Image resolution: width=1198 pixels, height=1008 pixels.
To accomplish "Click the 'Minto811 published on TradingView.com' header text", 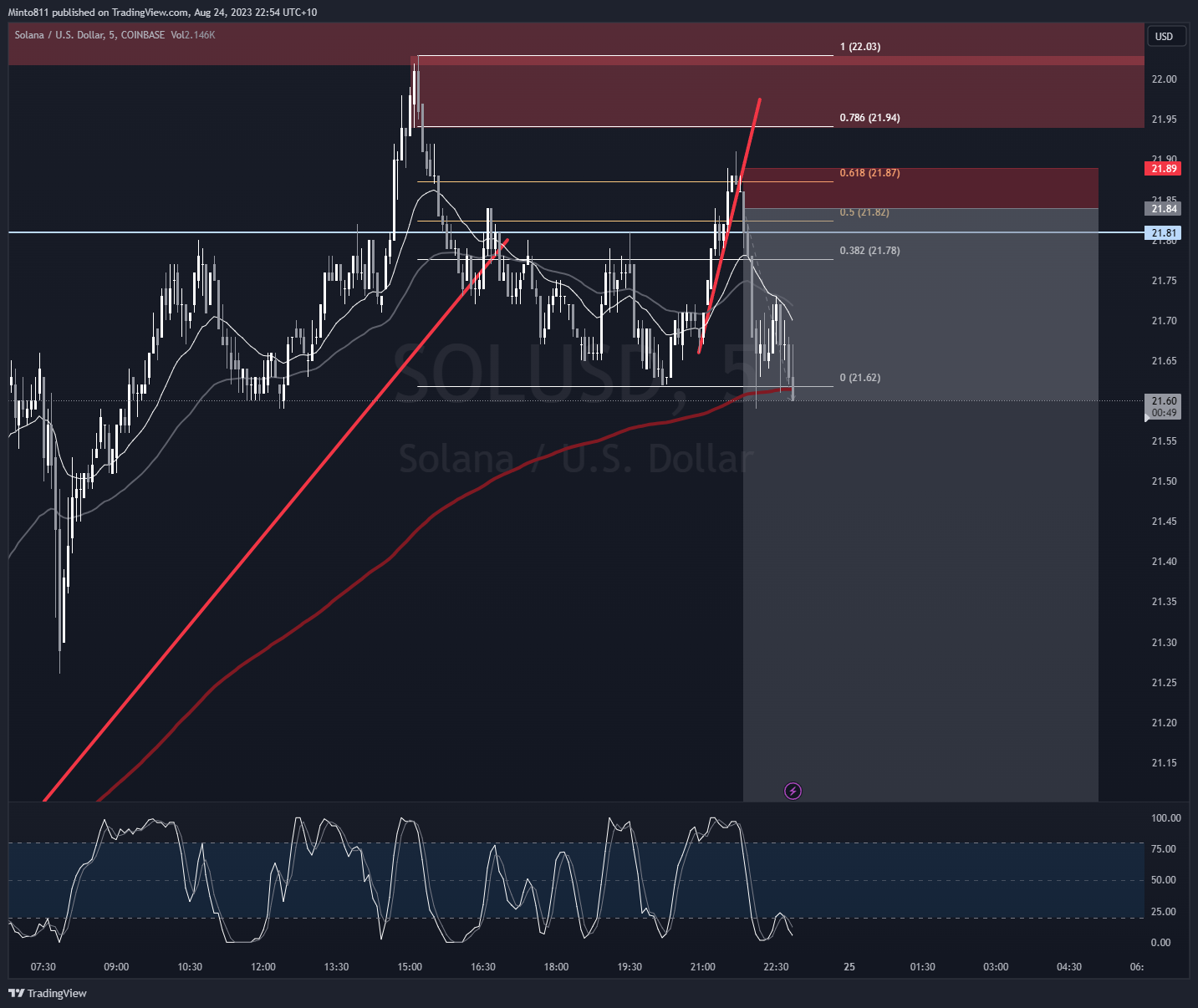I will pyautogui.click(x=99, y=12).
